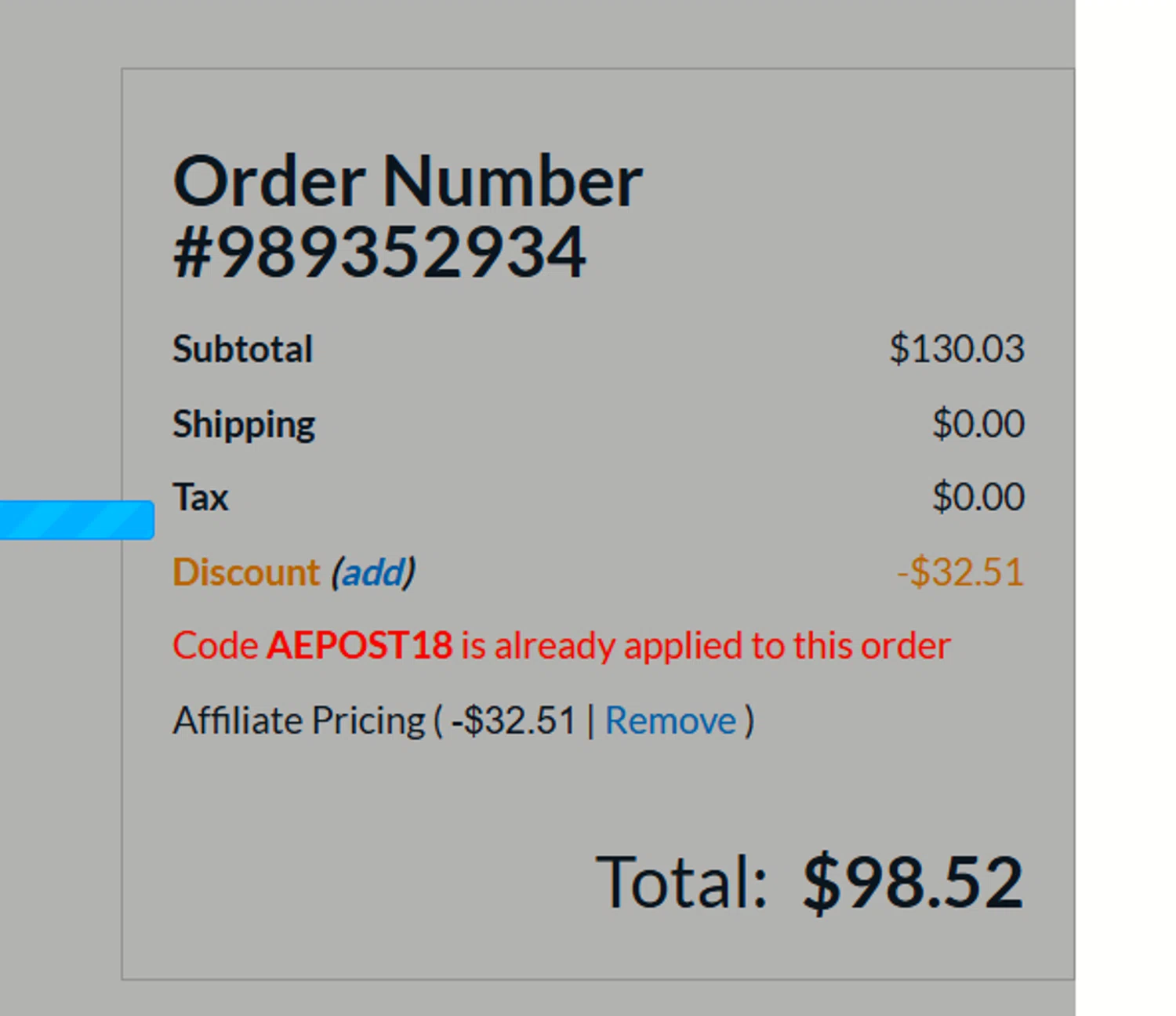Click the blue striped progress bar
This screenshot has height=1016, width=1176.
point(76,520)
